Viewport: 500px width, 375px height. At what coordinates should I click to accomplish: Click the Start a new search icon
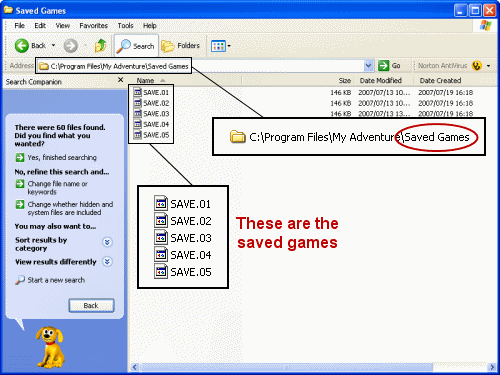[x=20, y=280]
